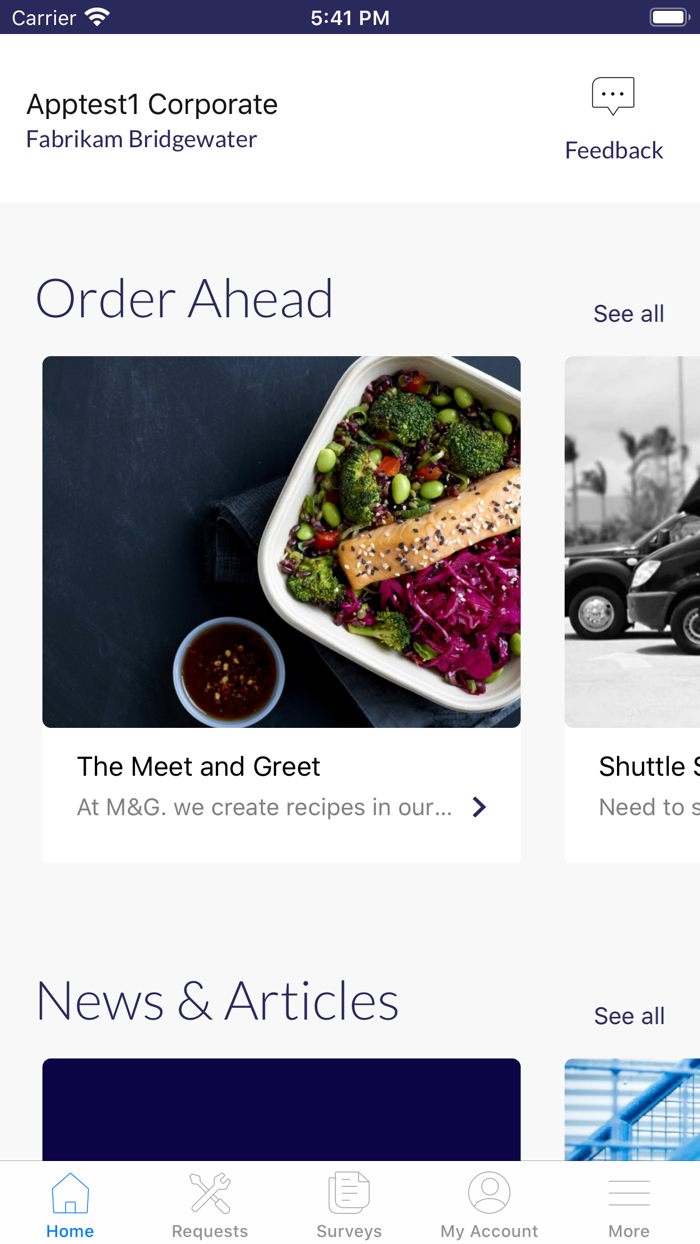Select the Home icon in bottom navigation

[69, 1191]
